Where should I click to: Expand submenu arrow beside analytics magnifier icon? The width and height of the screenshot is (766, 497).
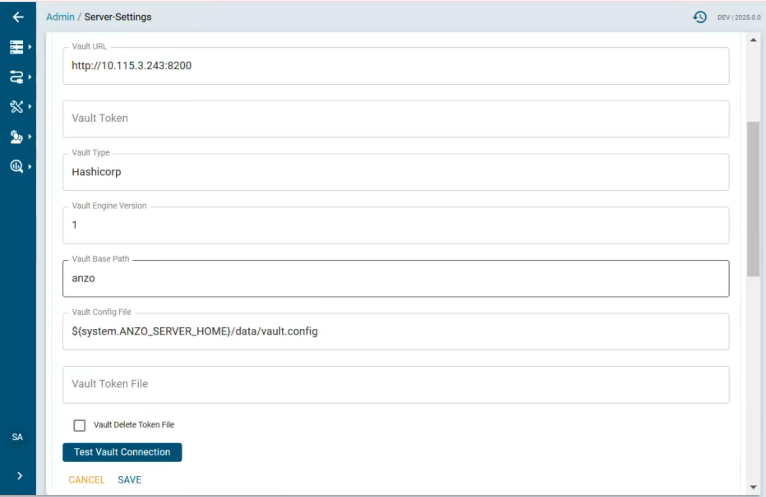(x=30, y=167)
